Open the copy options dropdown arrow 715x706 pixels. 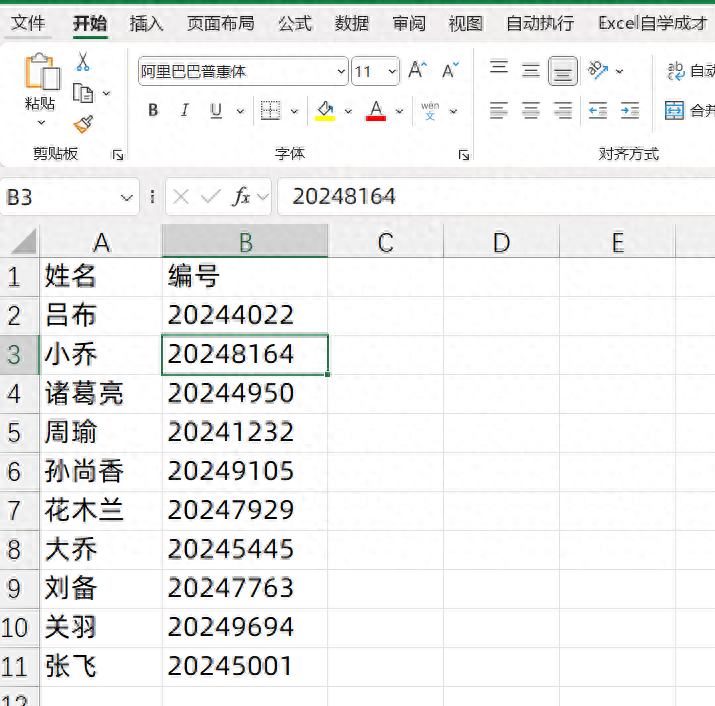coord(106,93)
